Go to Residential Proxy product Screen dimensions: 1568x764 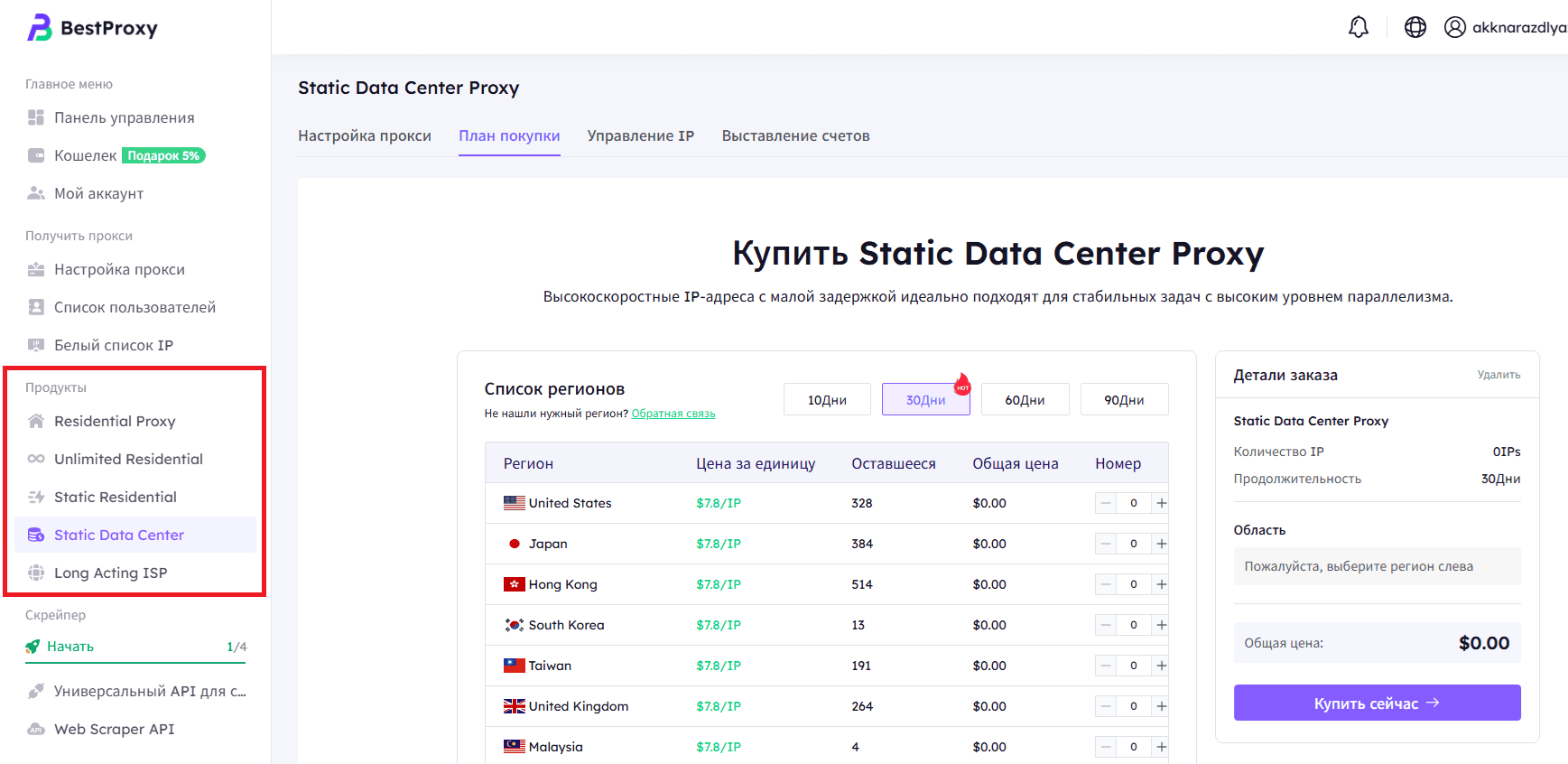coord(115,421)
